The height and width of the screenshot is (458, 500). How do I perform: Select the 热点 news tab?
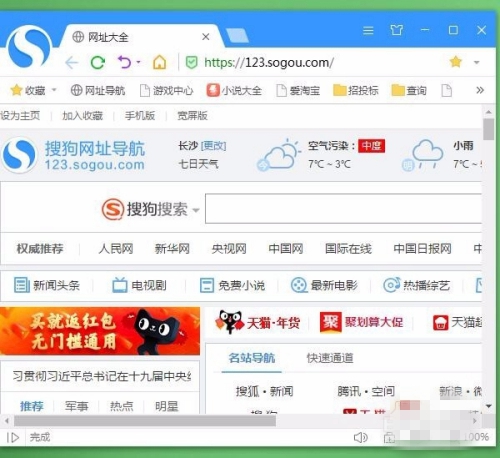(121, 406)
